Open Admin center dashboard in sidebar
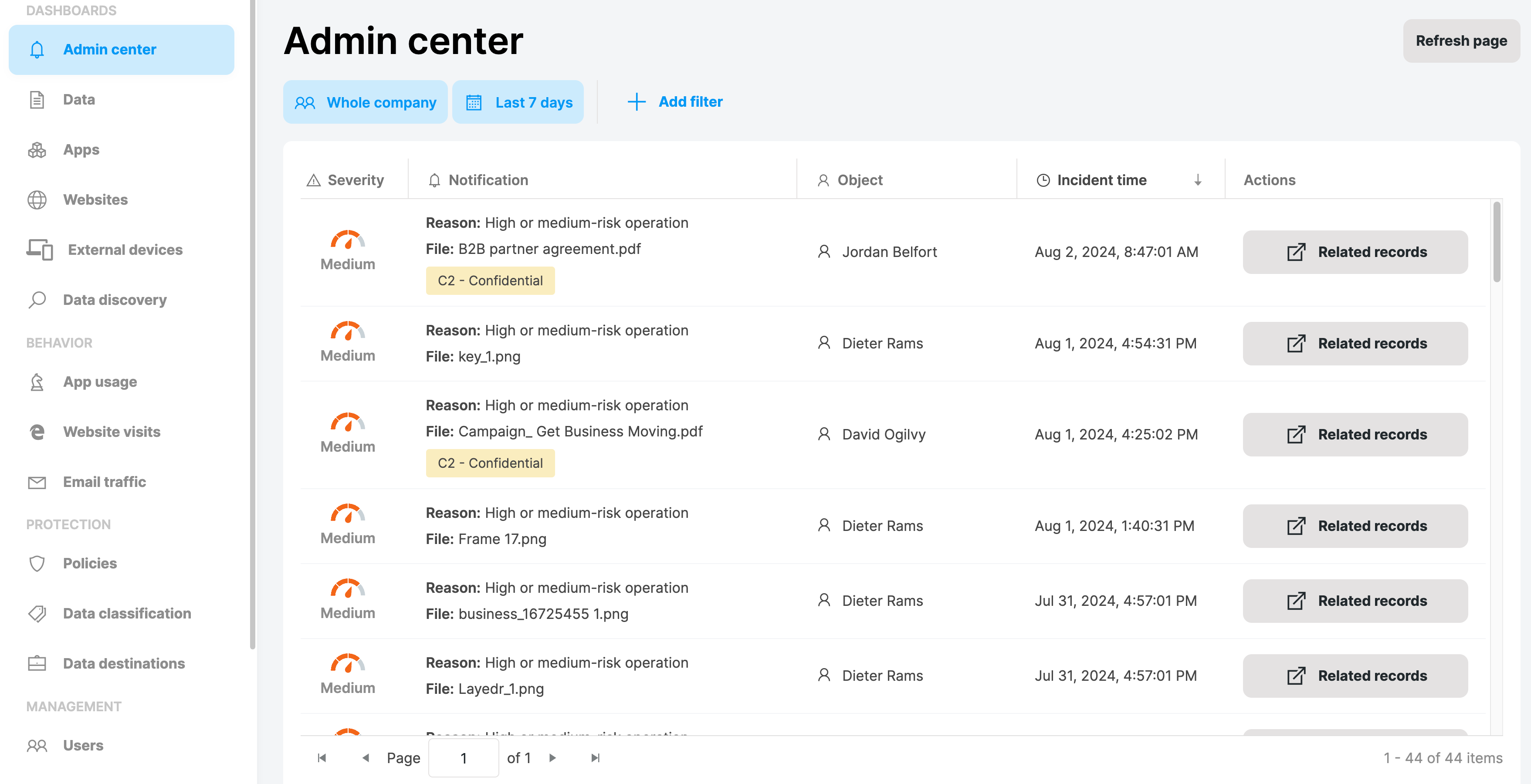 121,49
